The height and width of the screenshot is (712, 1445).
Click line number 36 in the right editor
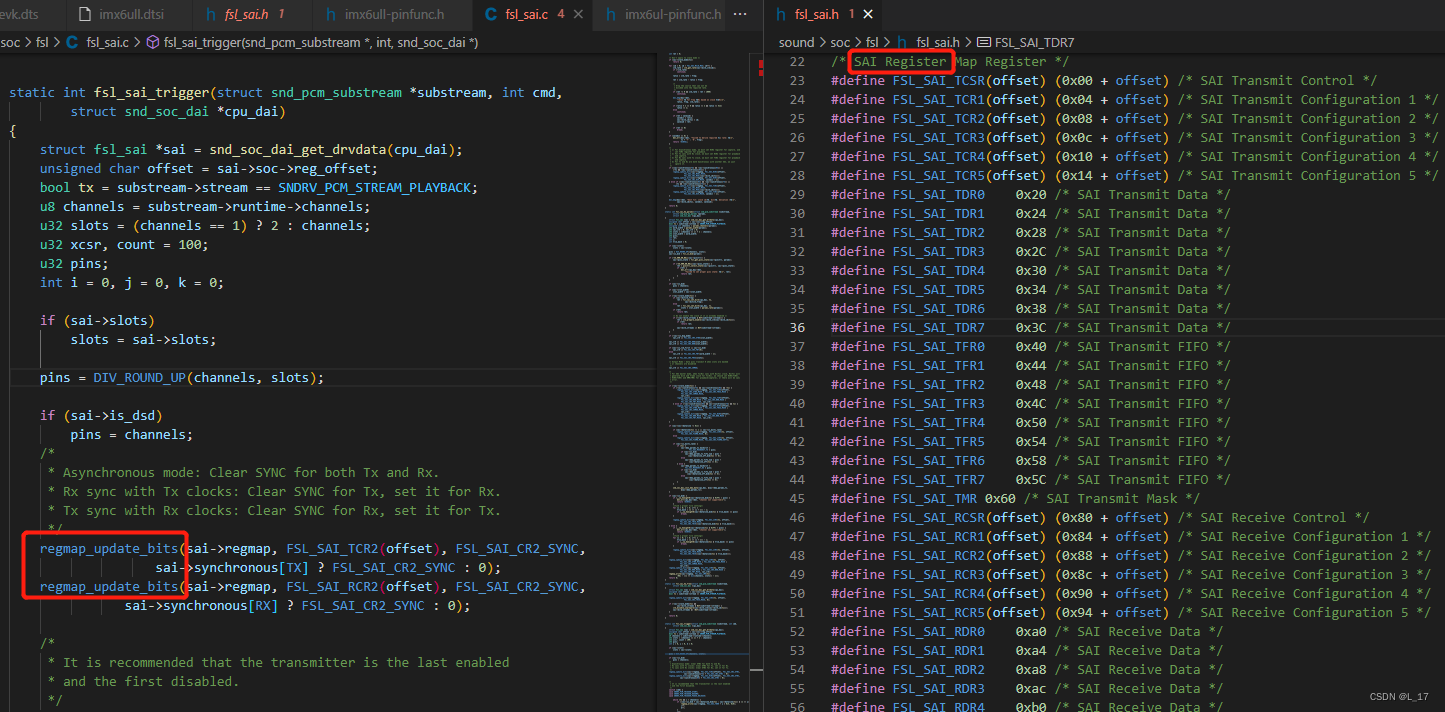tap(797, 328)
